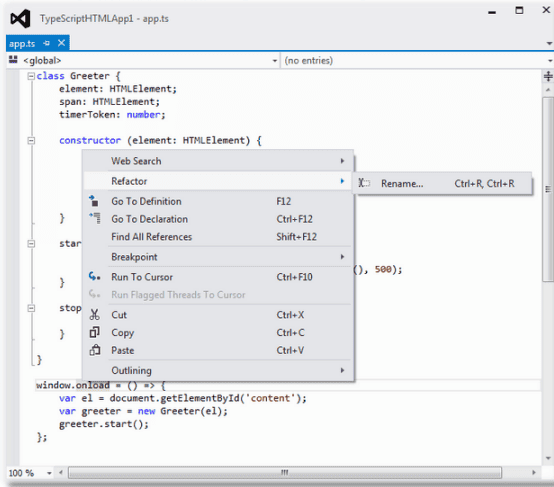The image size is (554, 487).
Task: Collapse the start method outline region
Action: pyautogui.click(x=31, y=244)
